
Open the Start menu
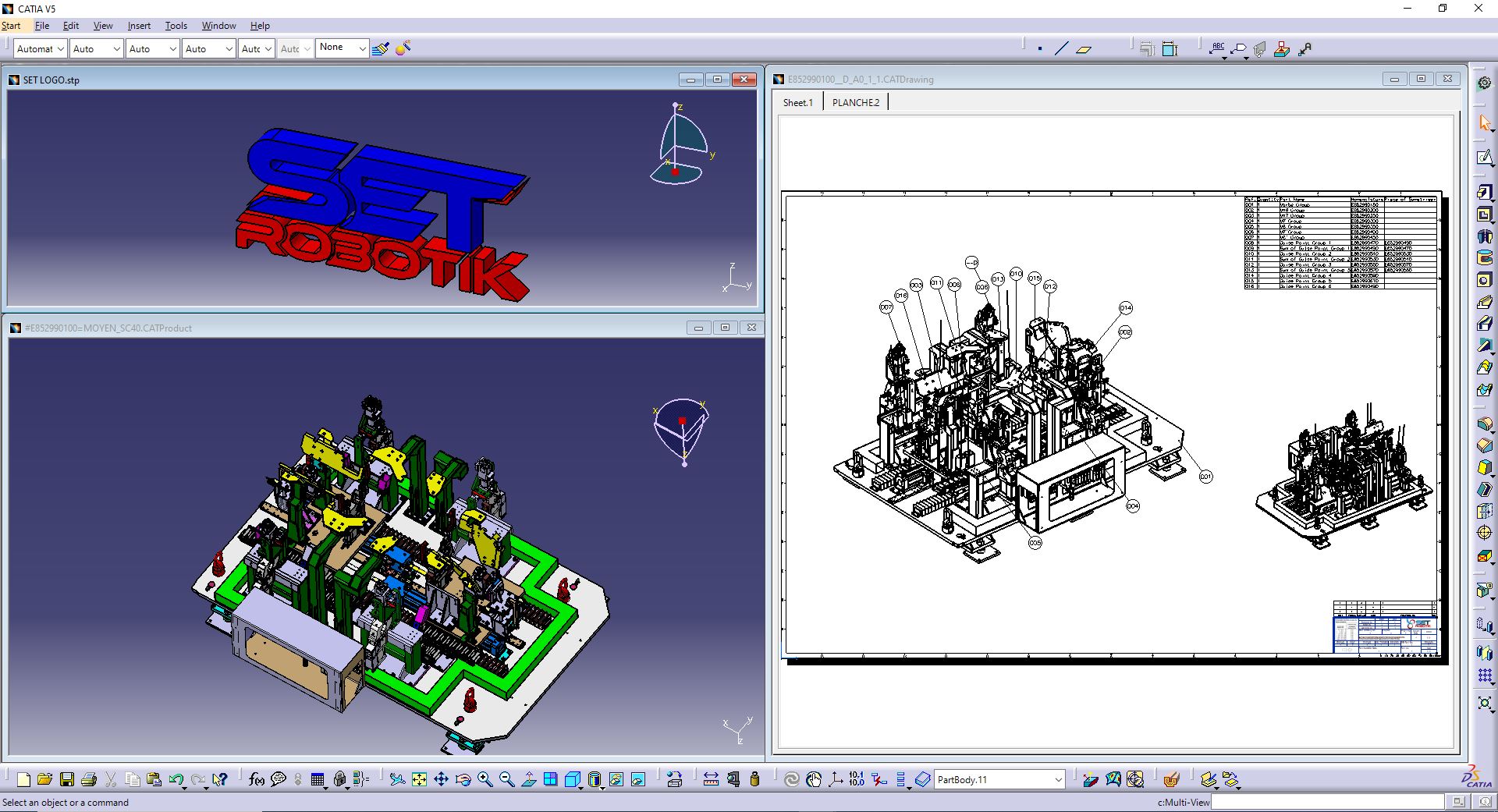(11, 26)
